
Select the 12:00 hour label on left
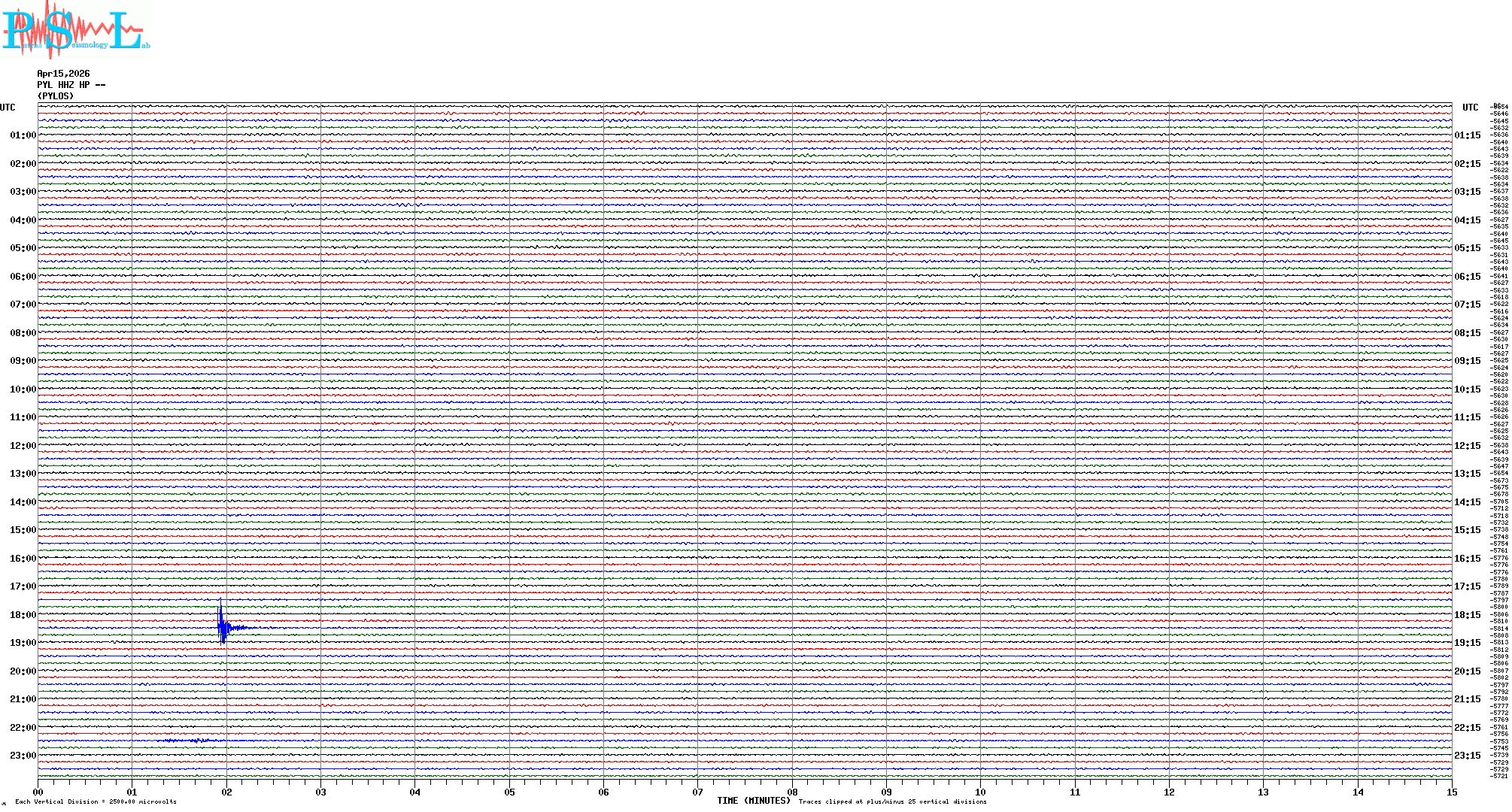click(23, 446)
